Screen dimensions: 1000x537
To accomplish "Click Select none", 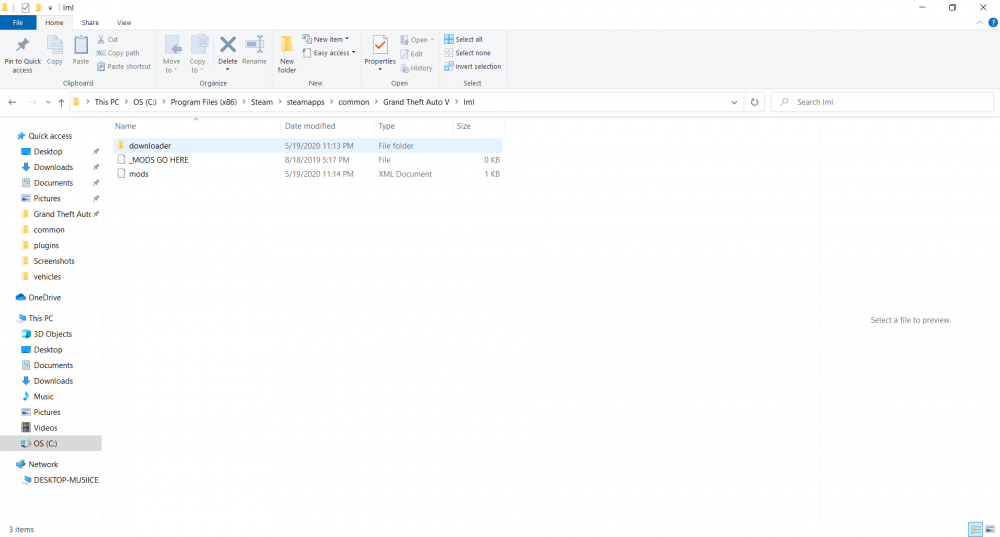I will (467, 53).
